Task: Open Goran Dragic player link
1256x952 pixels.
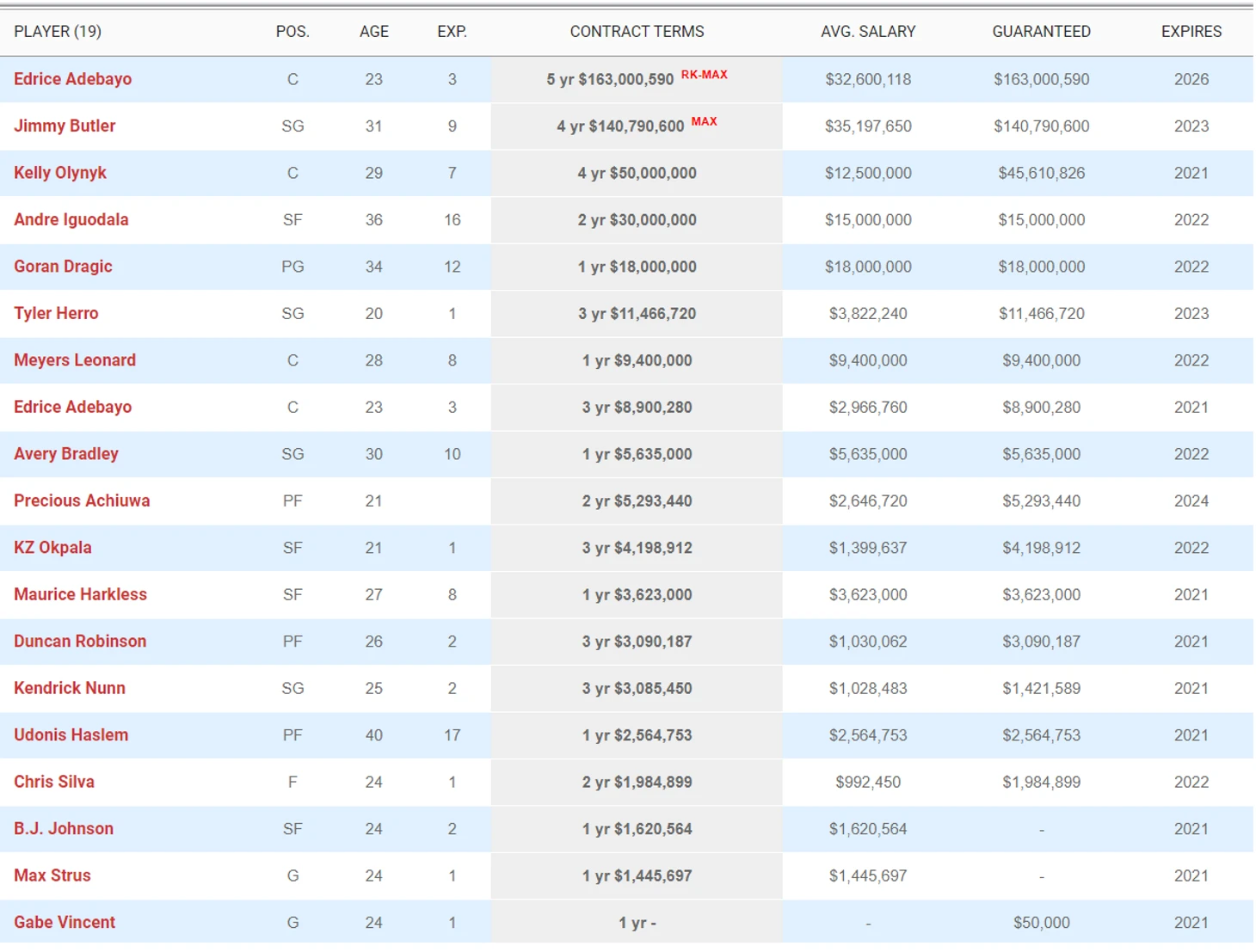Action: [x=63, y=267]
